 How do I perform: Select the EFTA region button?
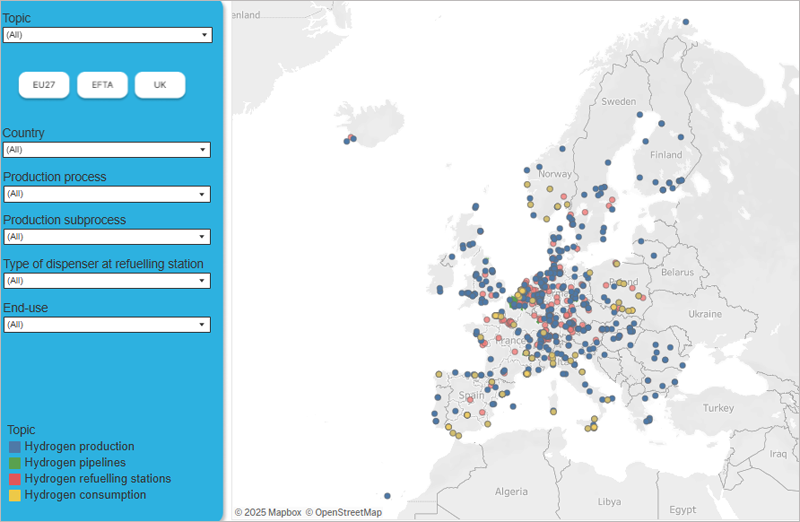pyautogui.click(x=102, y=86)
